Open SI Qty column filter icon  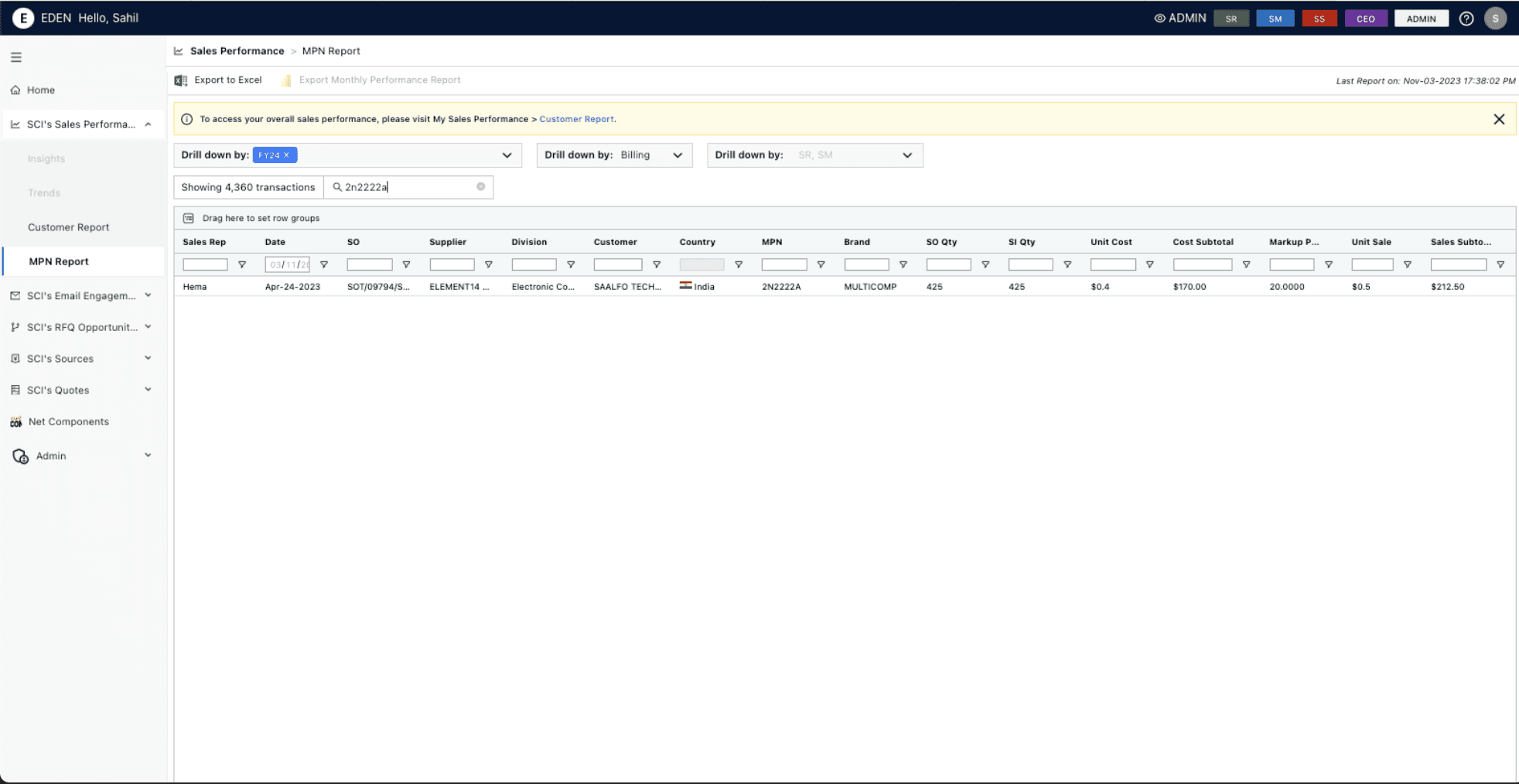click(1067, 264)
